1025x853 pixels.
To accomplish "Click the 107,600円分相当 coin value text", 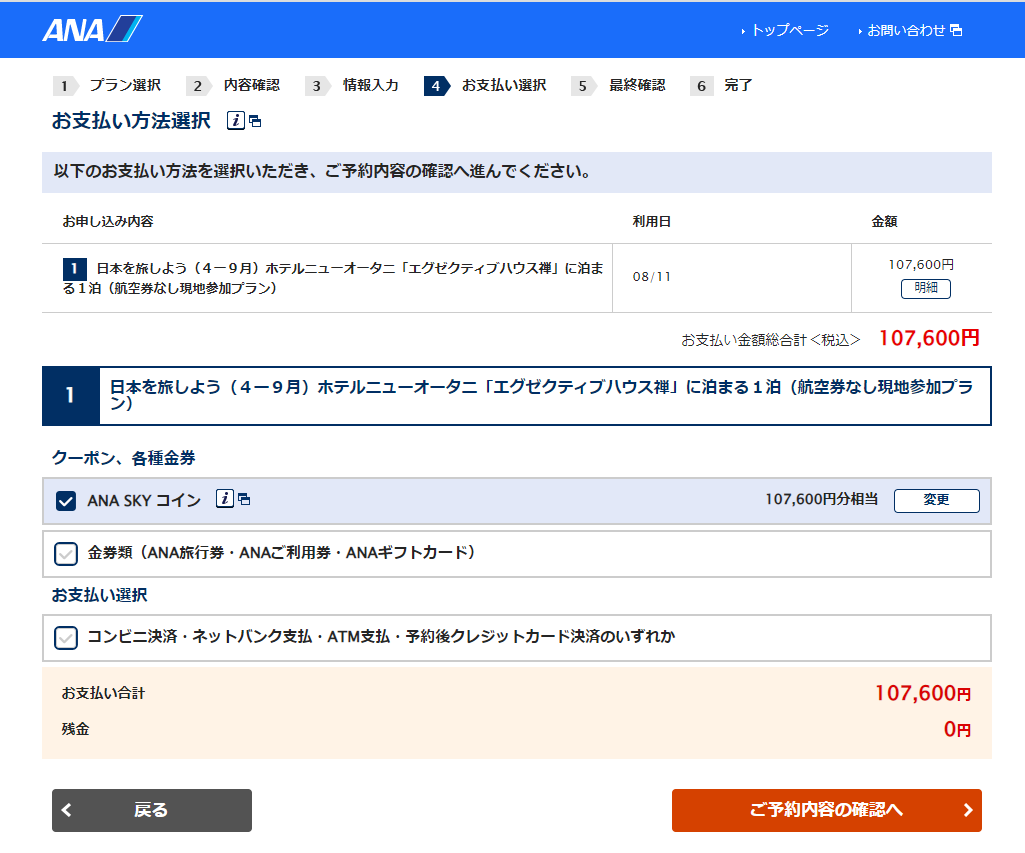I will pyautogui.click(x=821, y=499).
